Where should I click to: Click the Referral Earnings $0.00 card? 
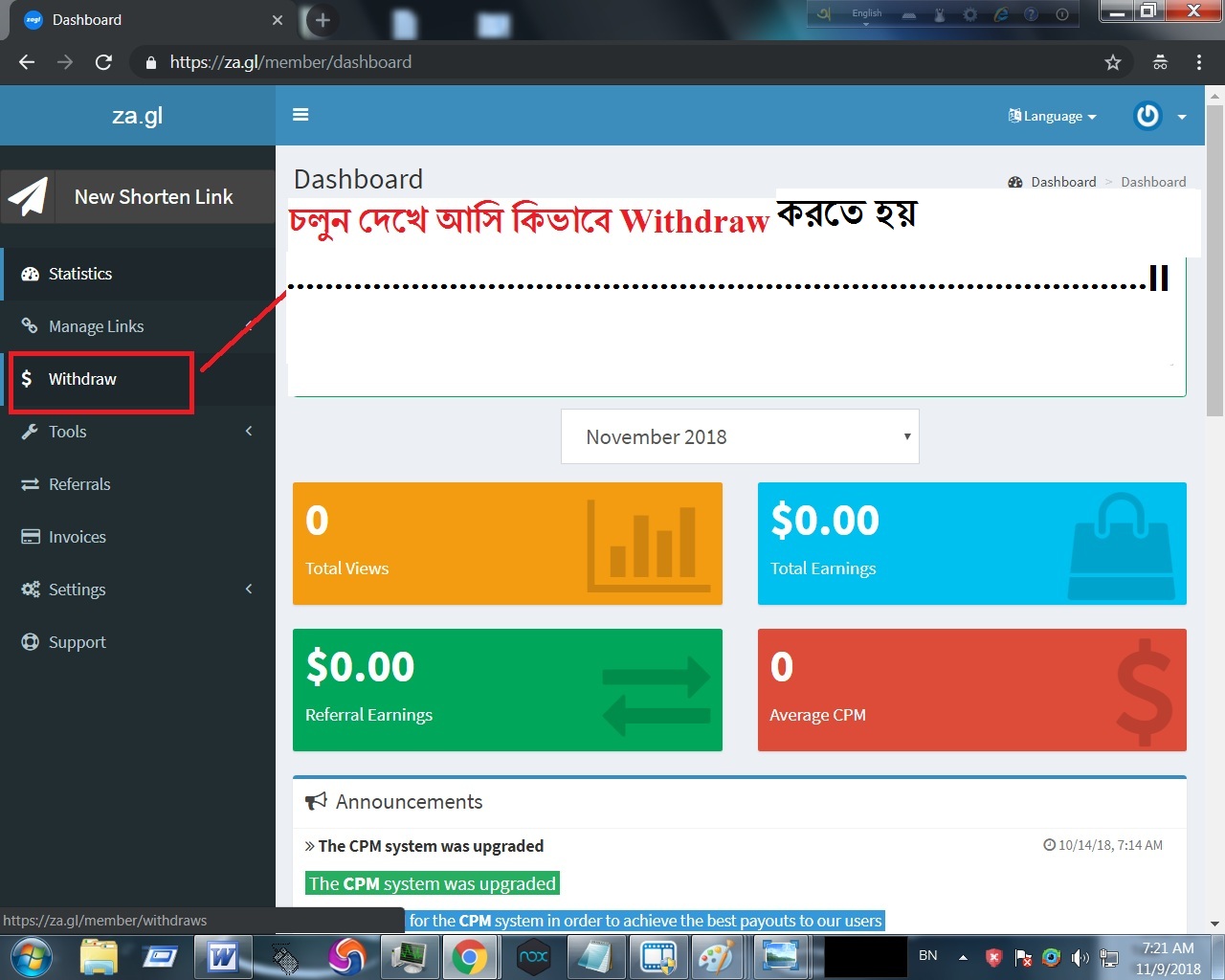(x=507, y=690)
